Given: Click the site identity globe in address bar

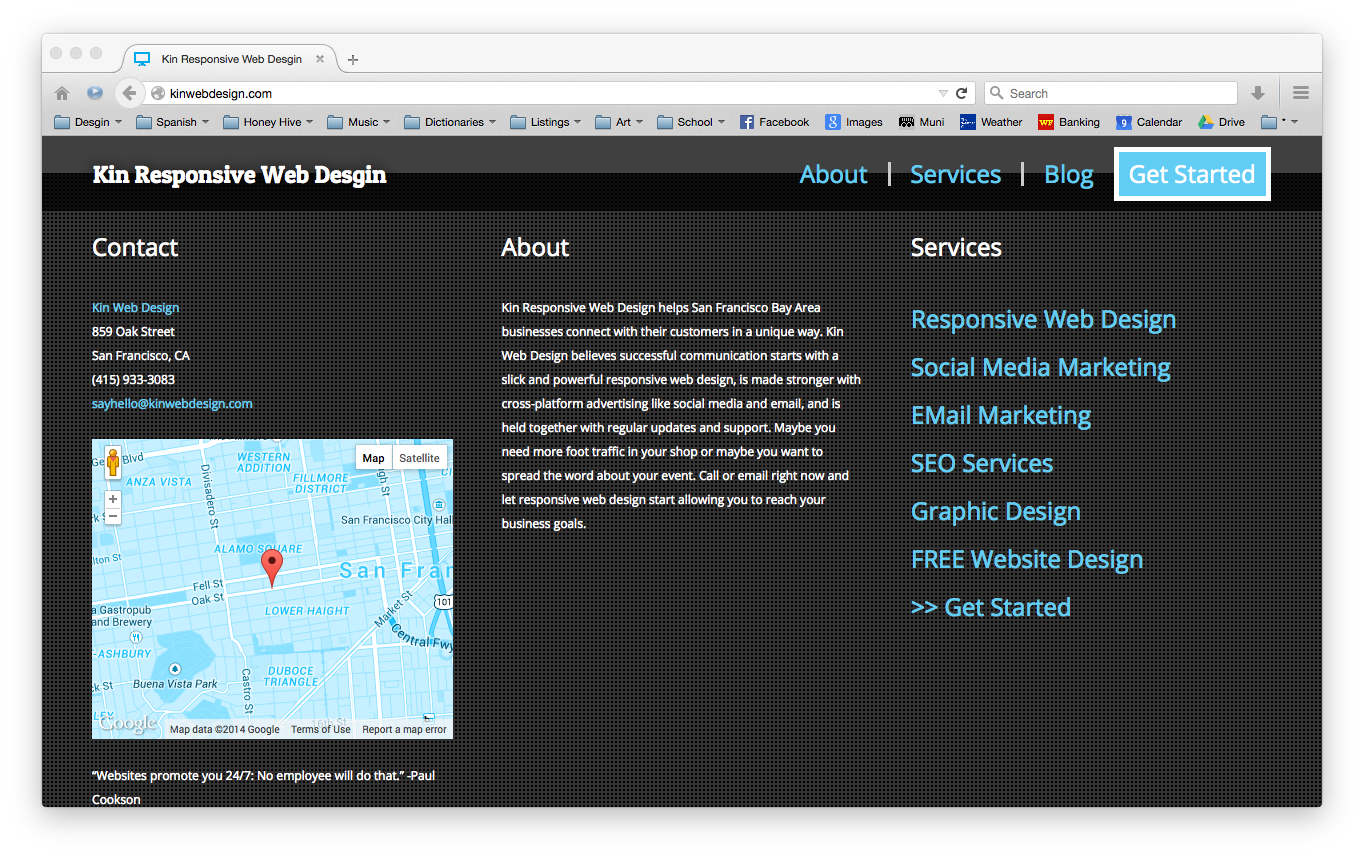Looking at the screenshot, I should 157,93.
